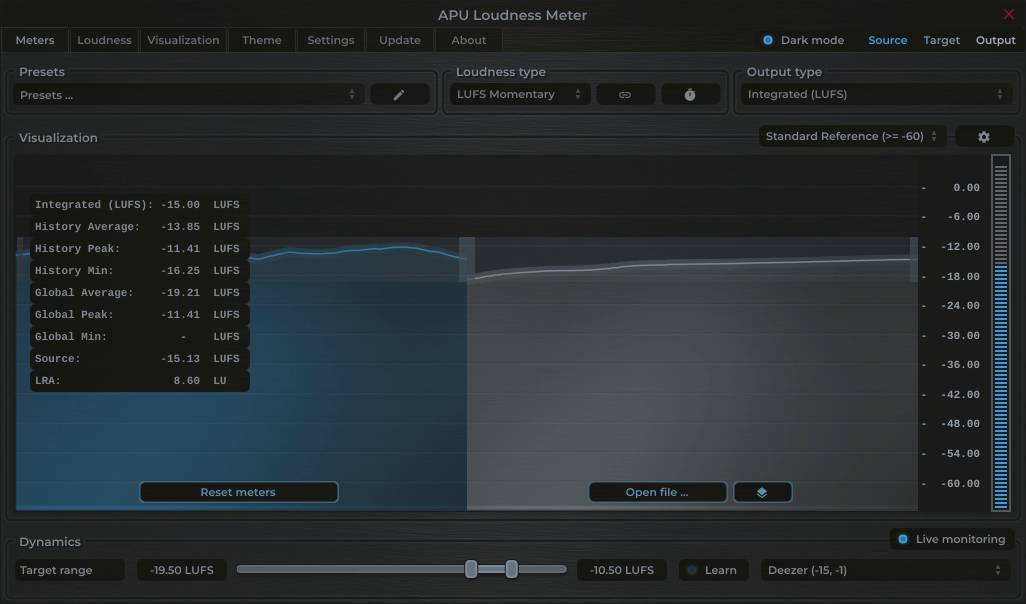Open the Standard Reference dropdown
This screenshot has height=604, width=1026.
[x=849, y=135]
